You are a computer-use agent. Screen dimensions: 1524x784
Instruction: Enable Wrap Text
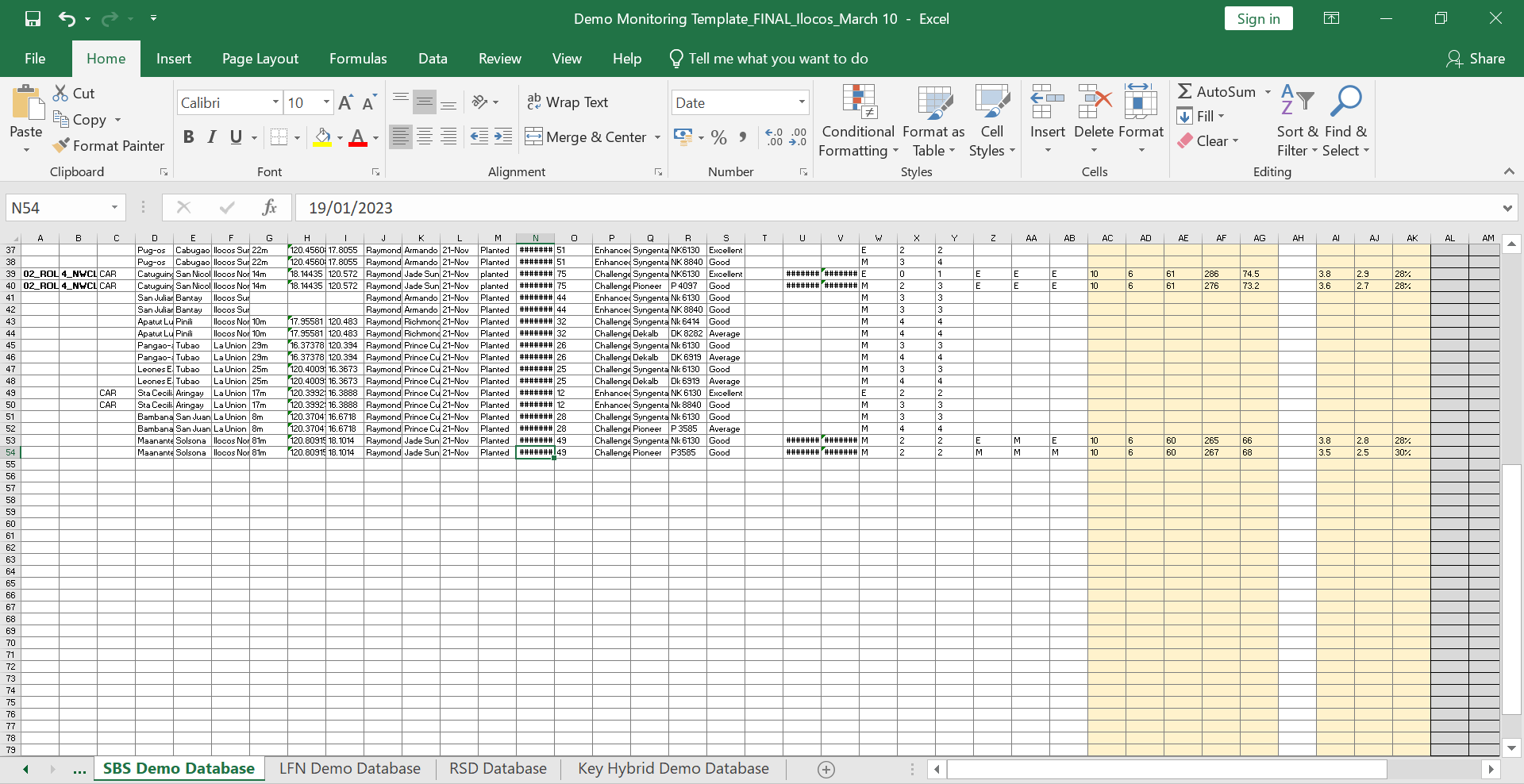[568, 102]
